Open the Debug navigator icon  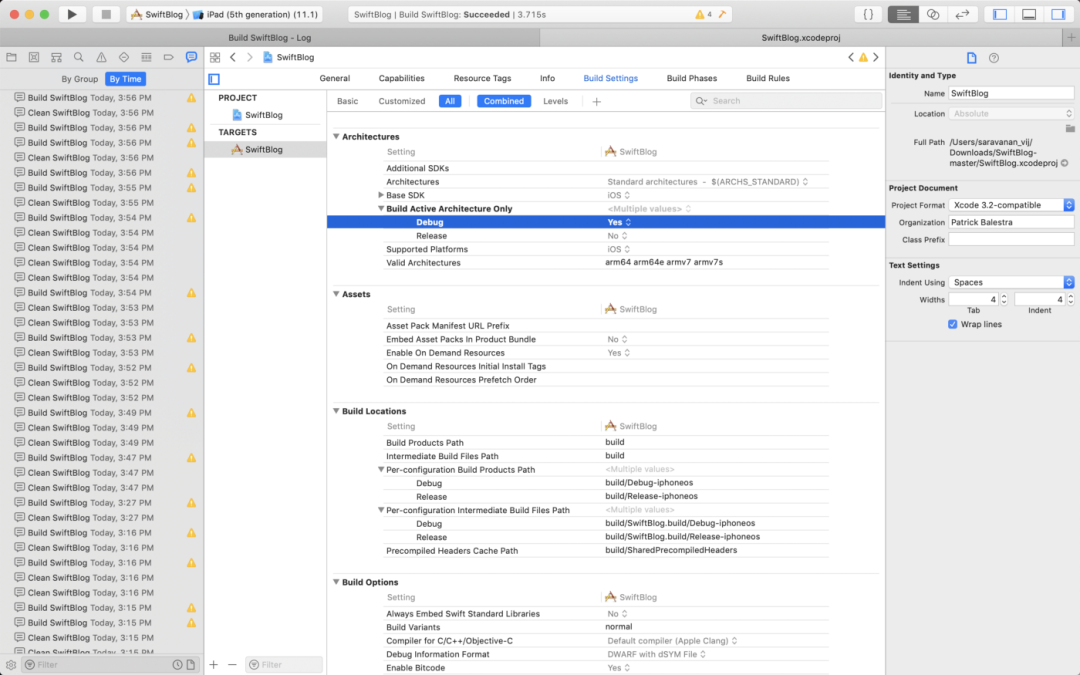(146, 57)
